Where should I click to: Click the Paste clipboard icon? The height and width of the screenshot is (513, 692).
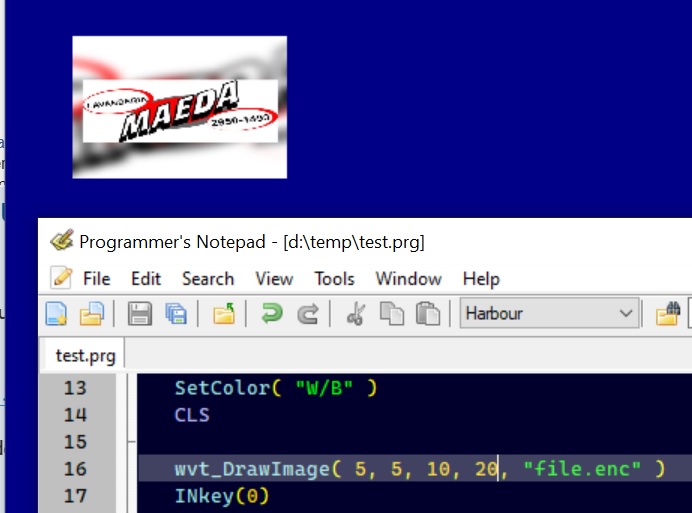point(428,313)
